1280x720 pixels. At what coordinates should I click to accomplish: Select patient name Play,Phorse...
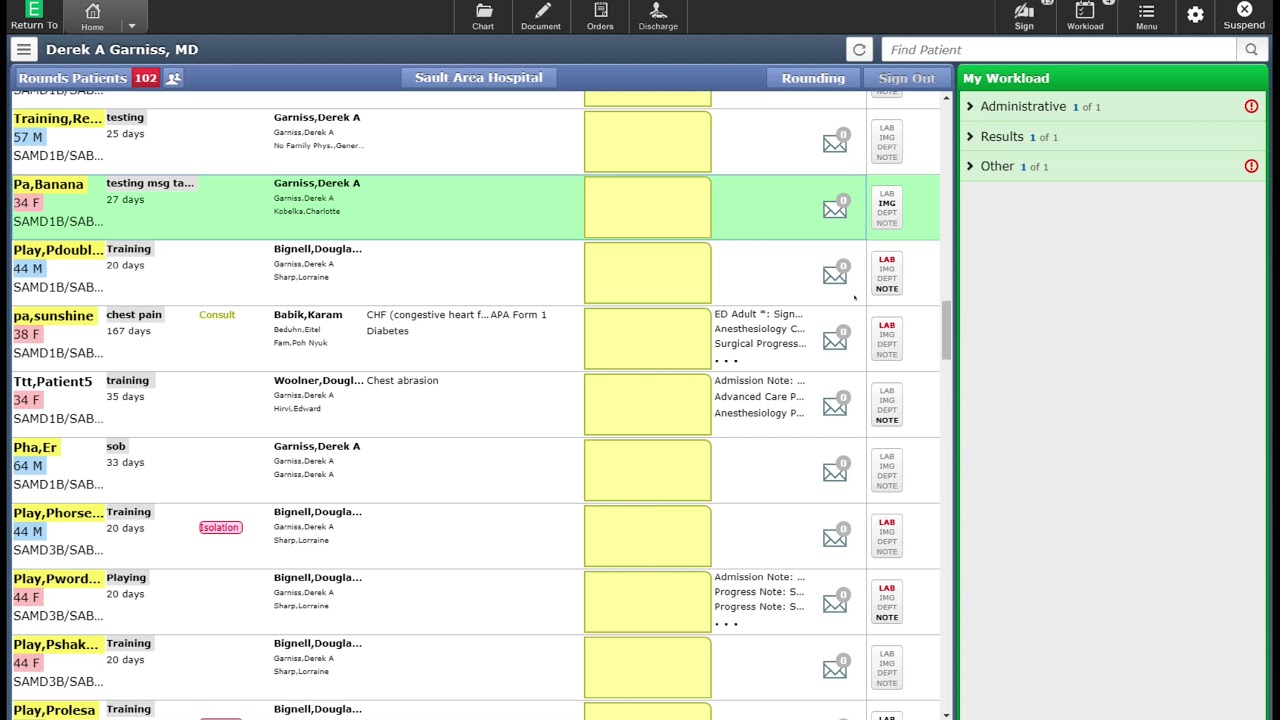pos(58,513)
